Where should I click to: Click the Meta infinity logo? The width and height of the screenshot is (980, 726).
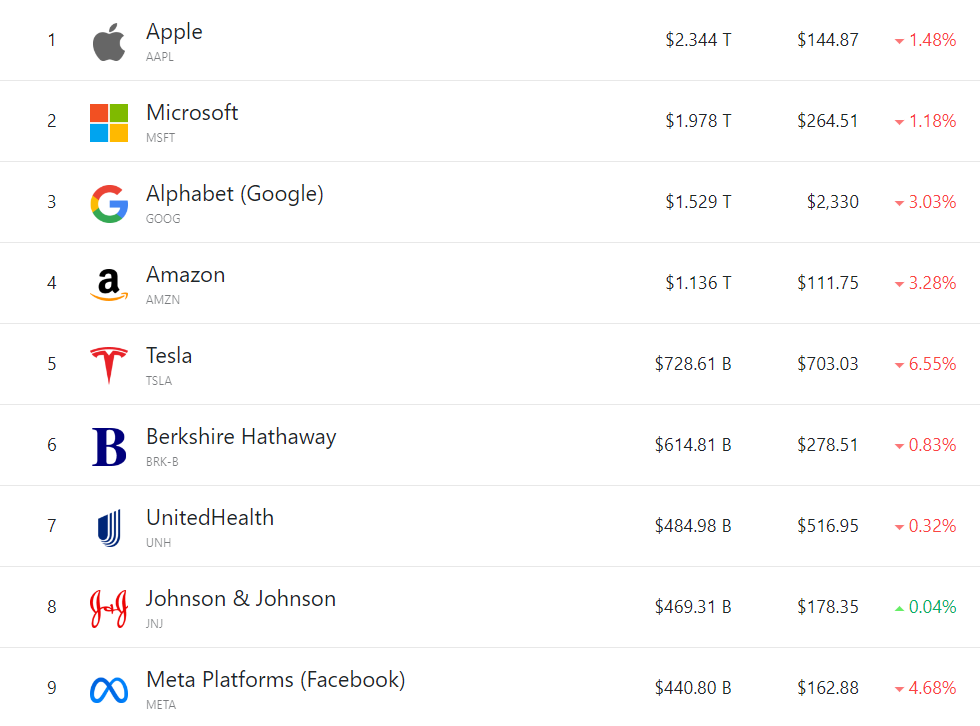[109, 689]
